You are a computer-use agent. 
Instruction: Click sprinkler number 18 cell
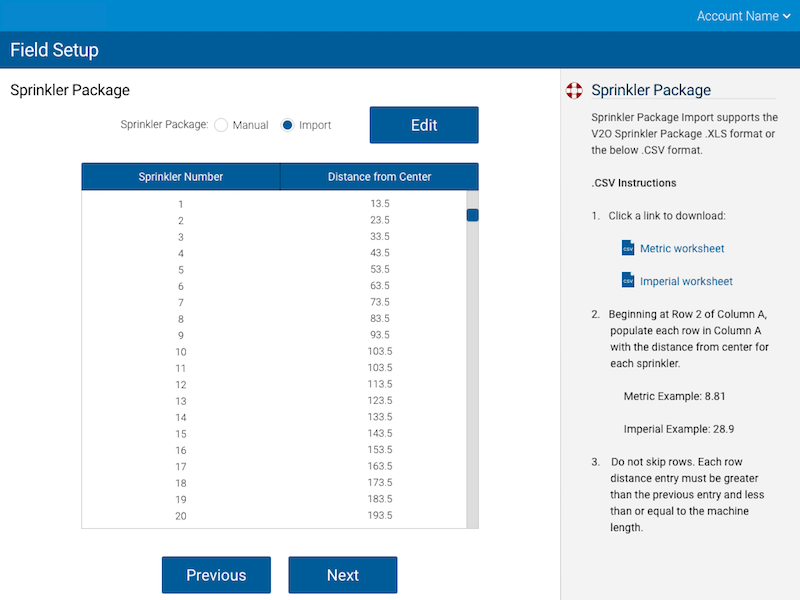pos(181,483)
